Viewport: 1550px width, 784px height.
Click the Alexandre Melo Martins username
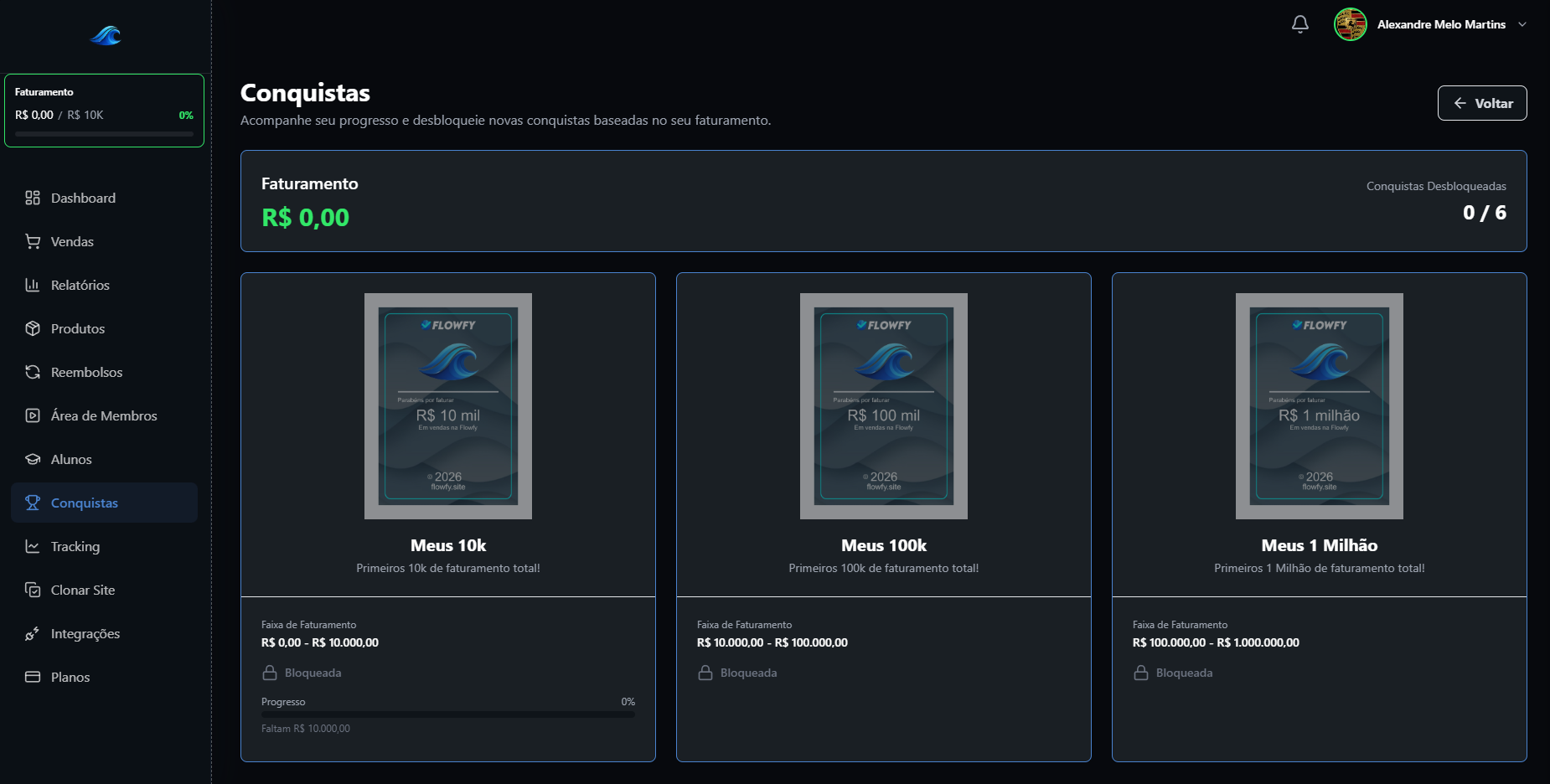[1441, 24]
